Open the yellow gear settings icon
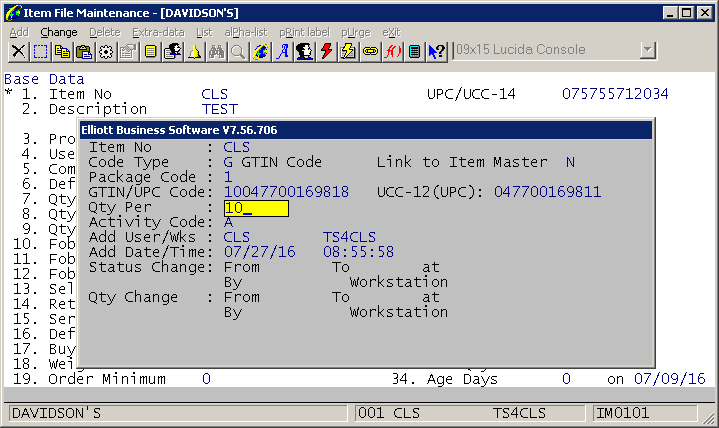 [x=106, y=51]
